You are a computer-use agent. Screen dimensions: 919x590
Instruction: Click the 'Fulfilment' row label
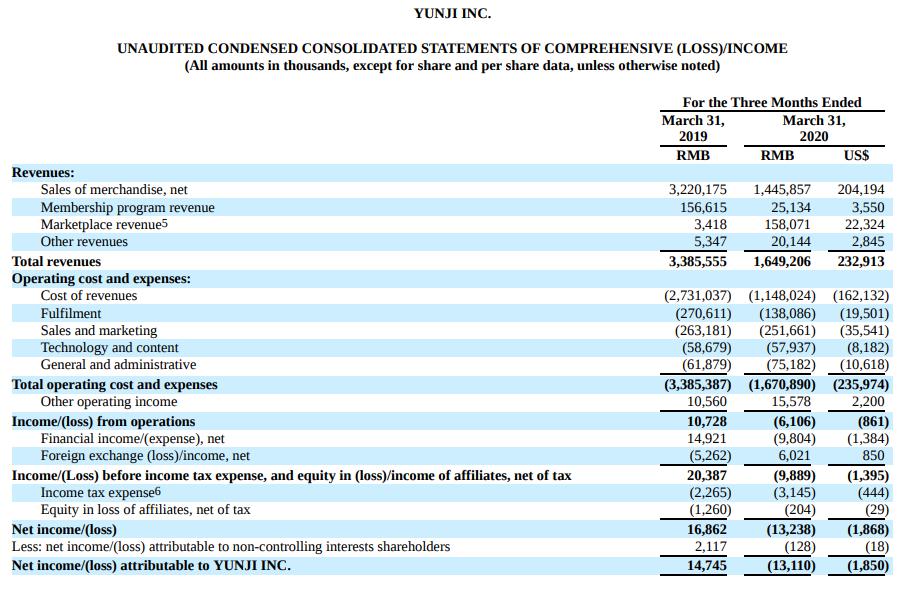click(x=71, y=313)
